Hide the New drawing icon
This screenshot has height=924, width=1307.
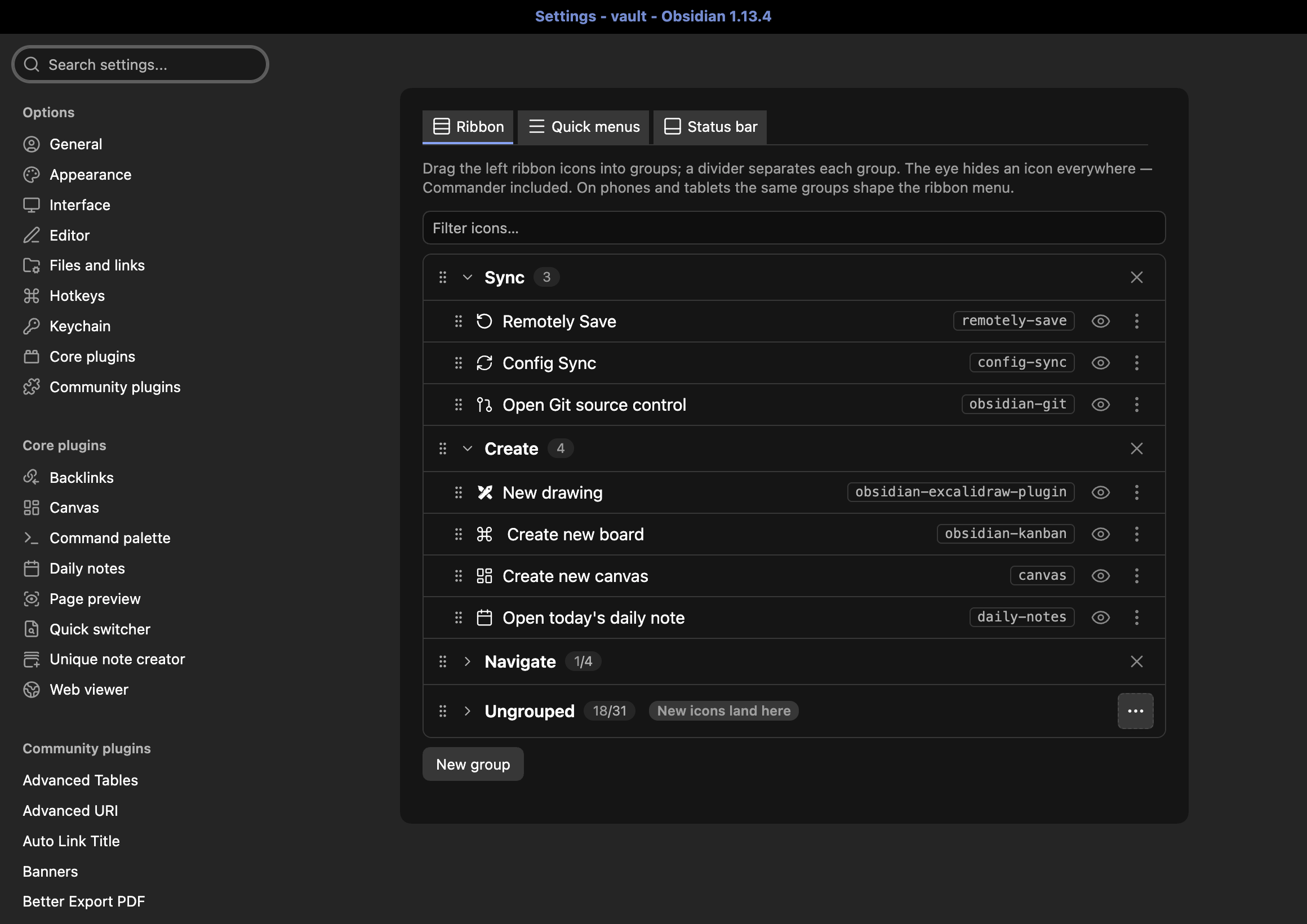click(1101, 492)
